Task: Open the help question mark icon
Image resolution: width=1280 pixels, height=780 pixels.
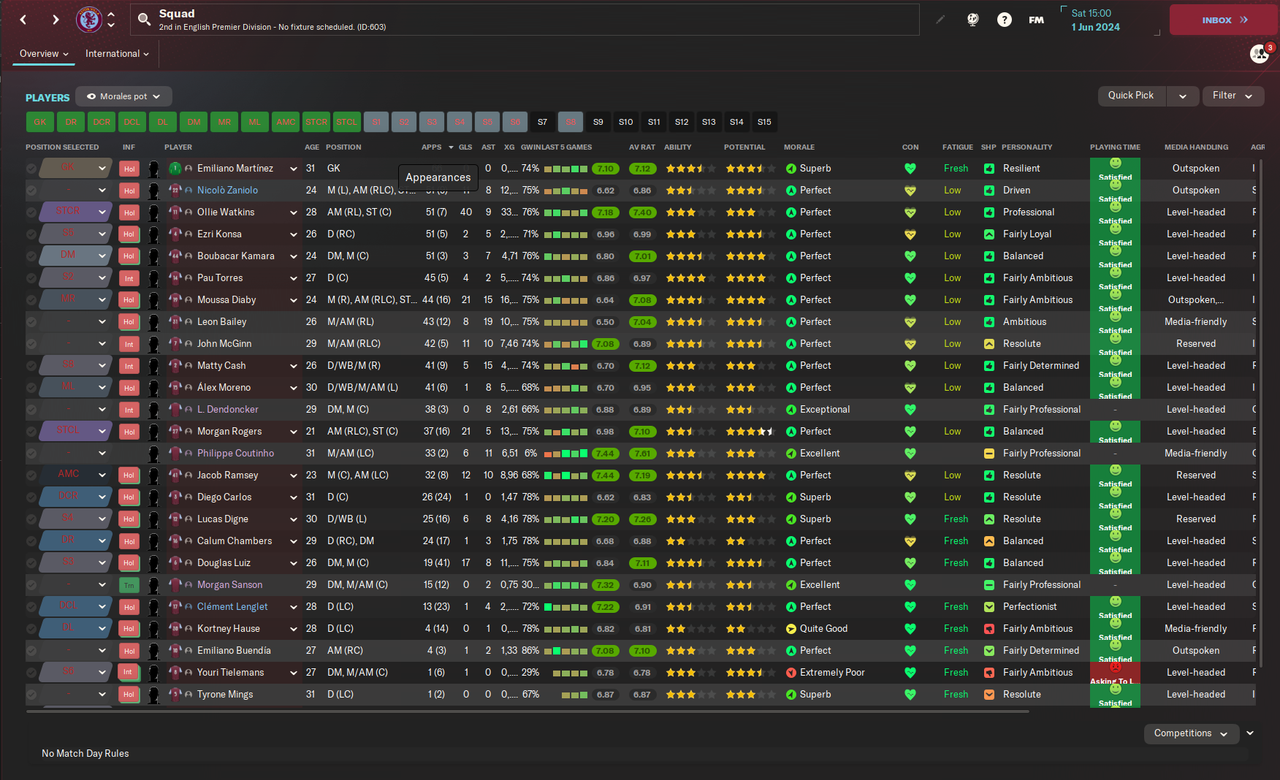Action: tap(1004, 19)
